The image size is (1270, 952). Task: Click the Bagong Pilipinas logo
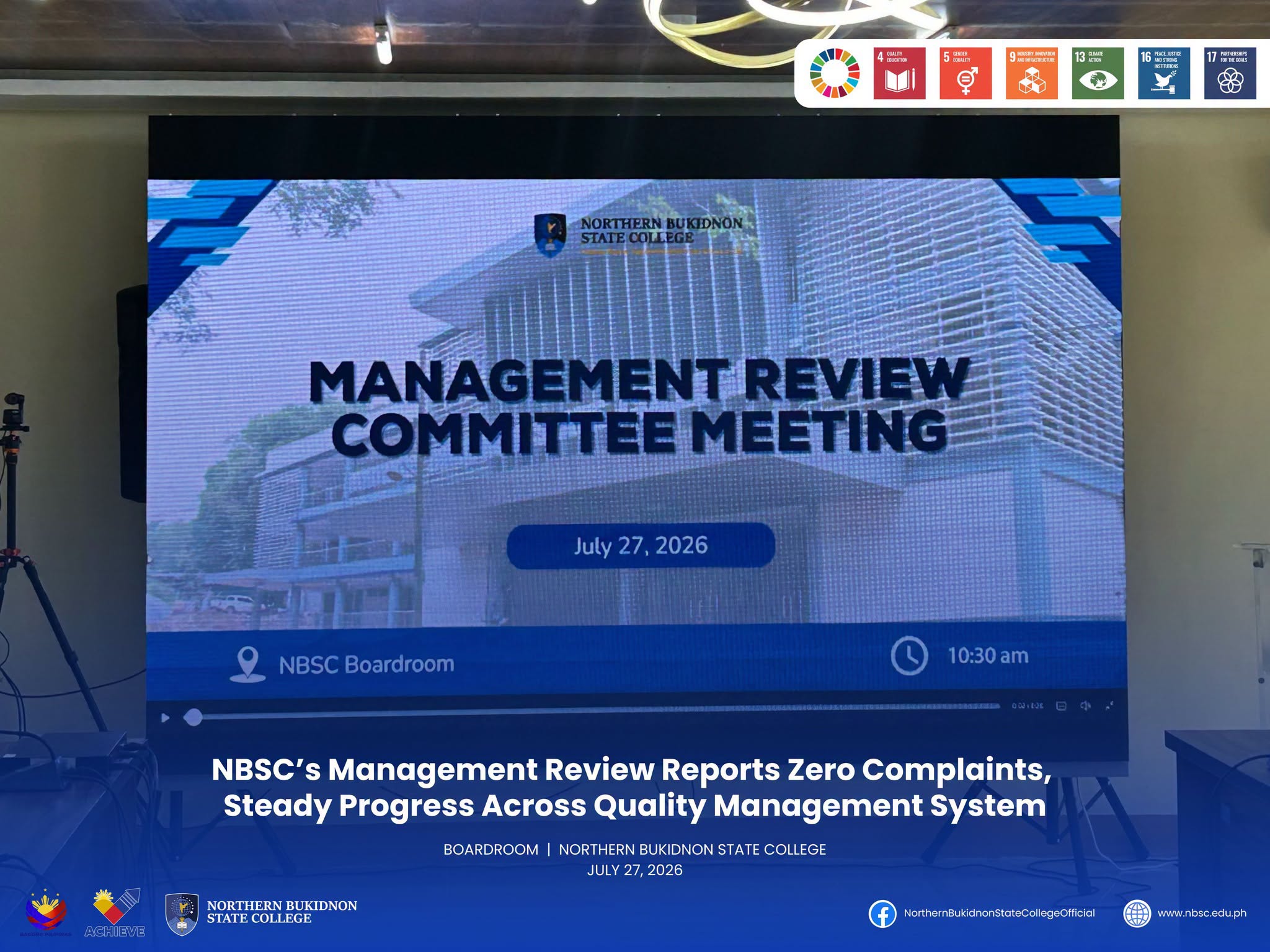[x=47, y=912]
